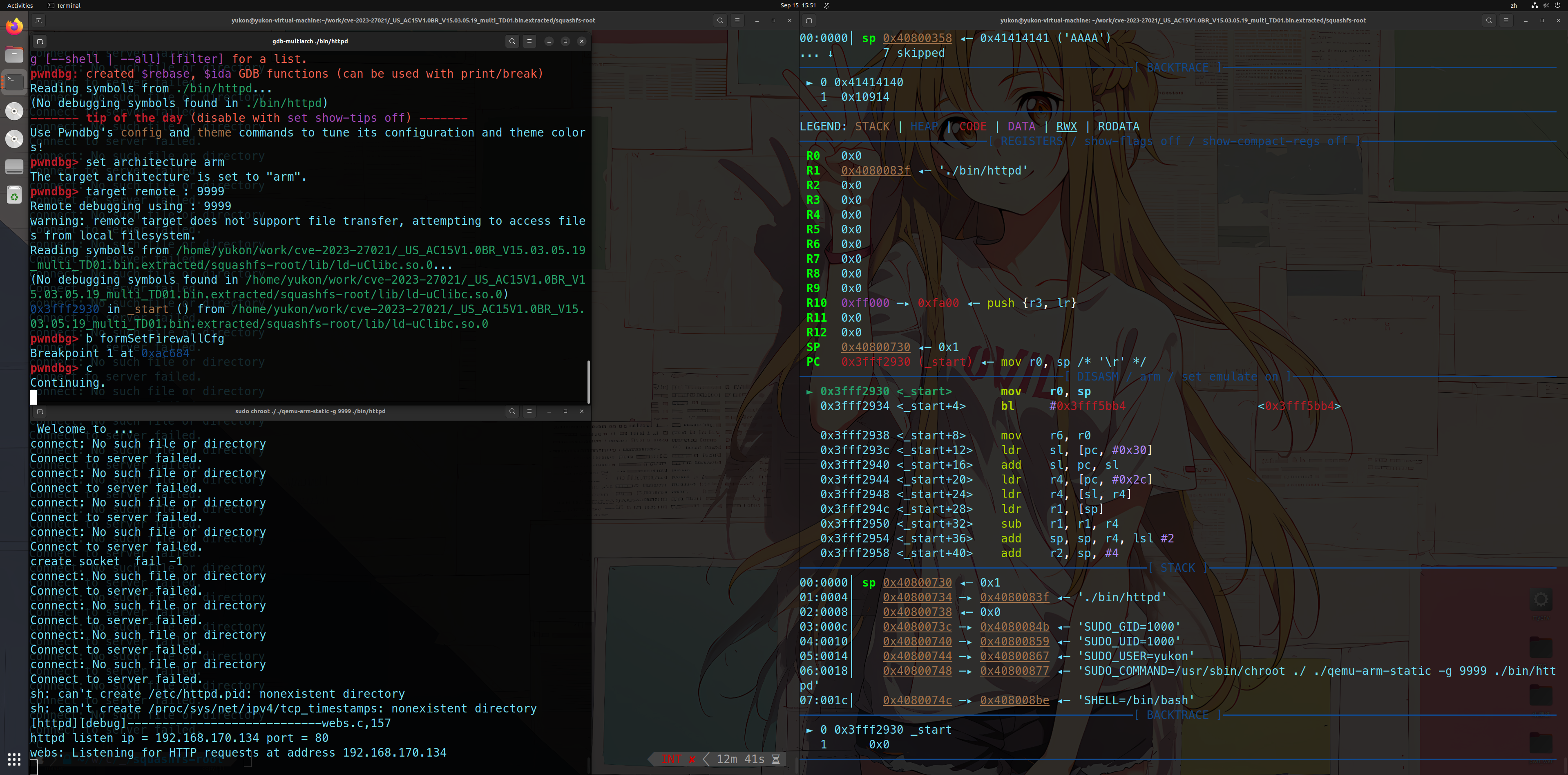Open the wired network status icon
The width and height of the screenshot is (1568, 775).
pos(1534,5)
